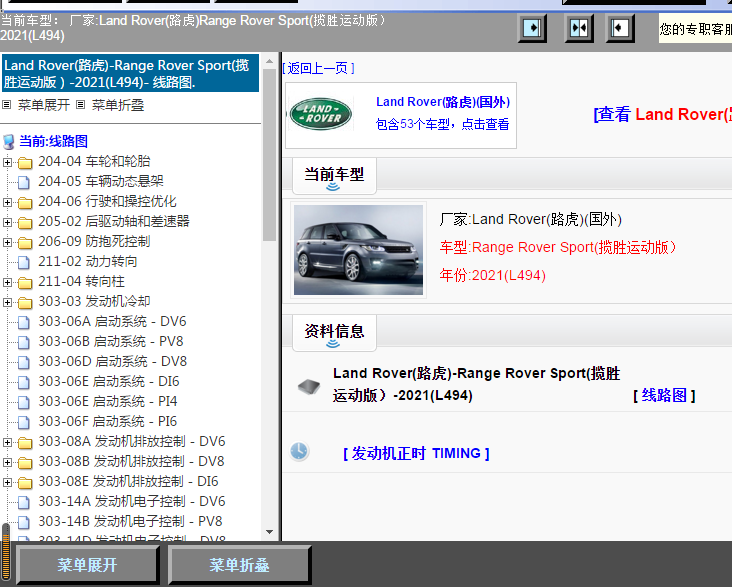732x587 pixels.
Task: Expand the 303-08B 发动机排放控制 - DV8 node
Action: [x=7, y=462]
